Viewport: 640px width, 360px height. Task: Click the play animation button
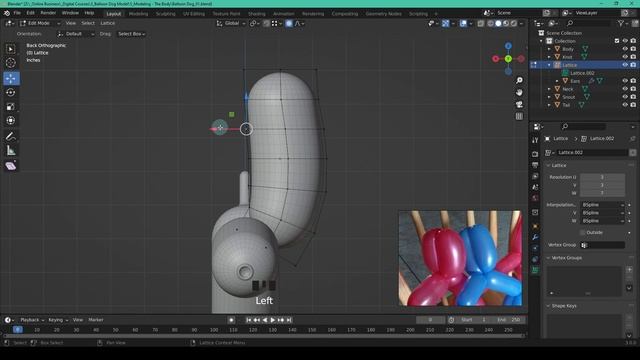[x=273, y=320]
